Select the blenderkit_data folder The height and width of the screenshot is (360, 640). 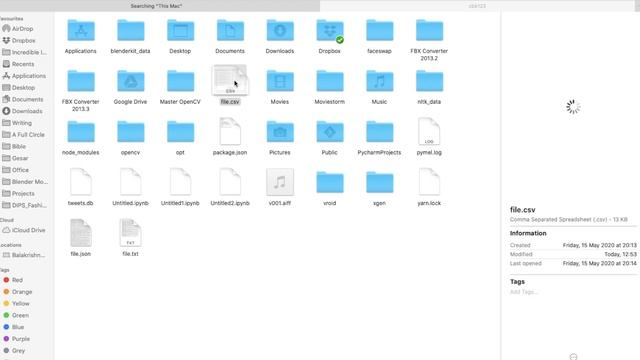coord(131,31)
